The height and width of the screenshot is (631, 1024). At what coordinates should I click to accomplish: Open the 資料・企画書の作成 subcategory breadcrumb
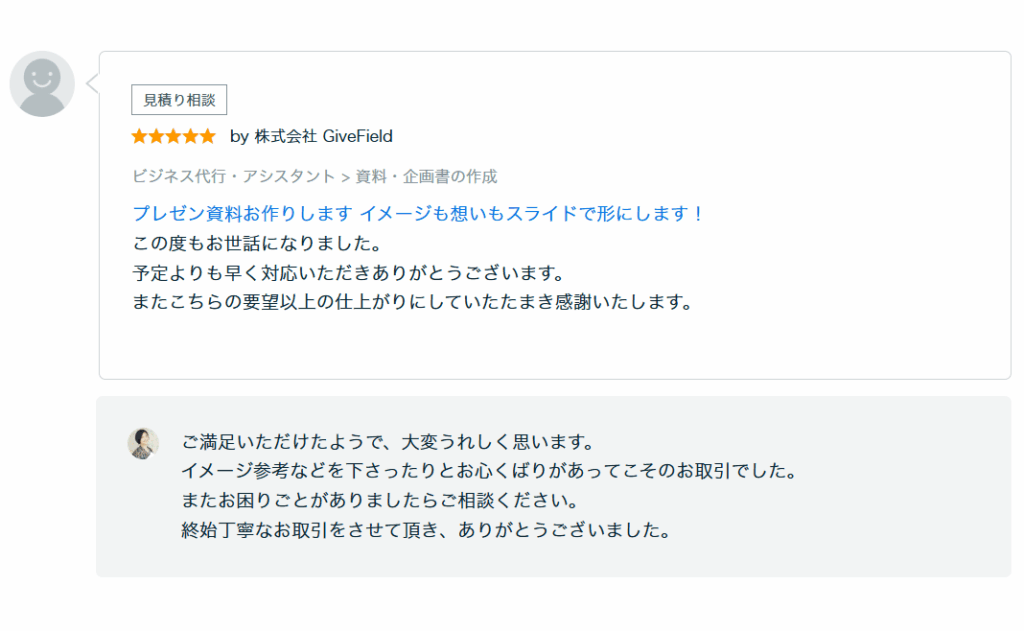(426, 176)
